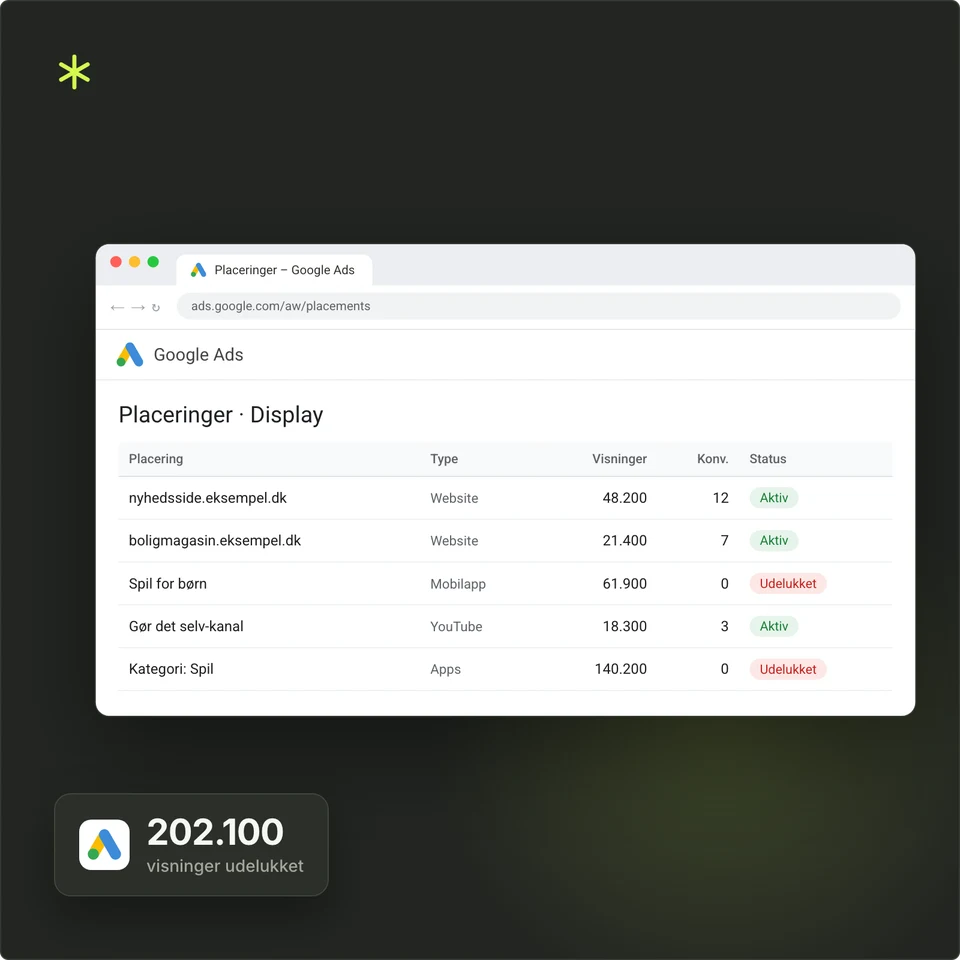Sort by the Placering column header
The image size is (960, 960).
tap(156, 459)
